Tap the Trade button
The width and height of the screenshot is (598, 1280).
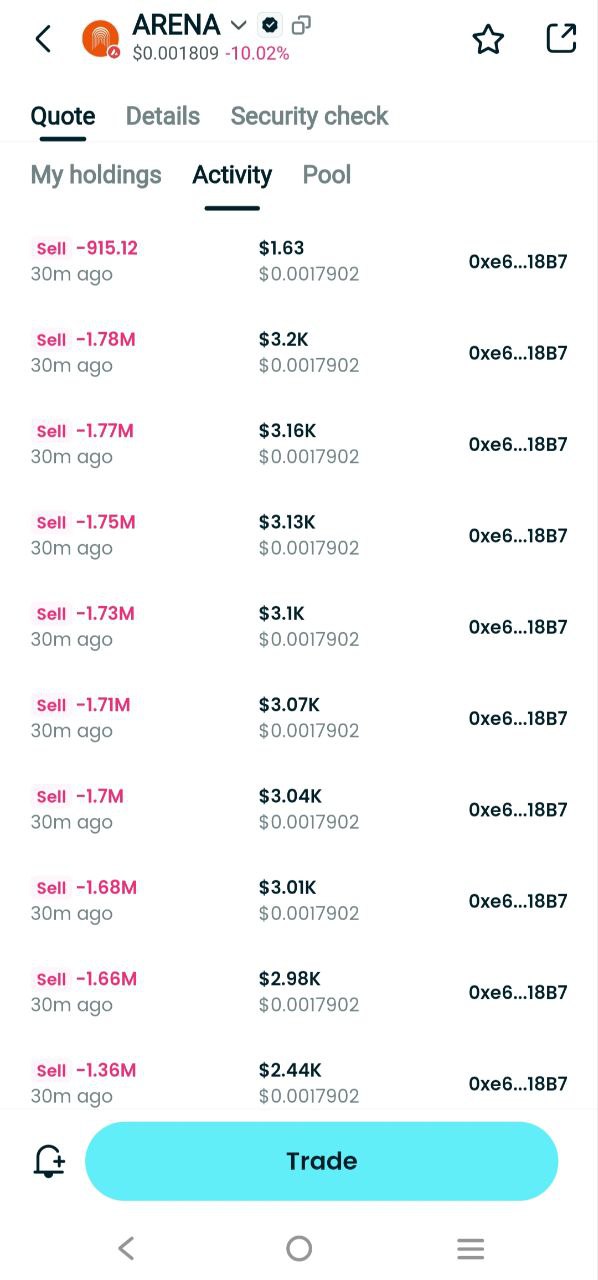click(x=322, y=1161)
